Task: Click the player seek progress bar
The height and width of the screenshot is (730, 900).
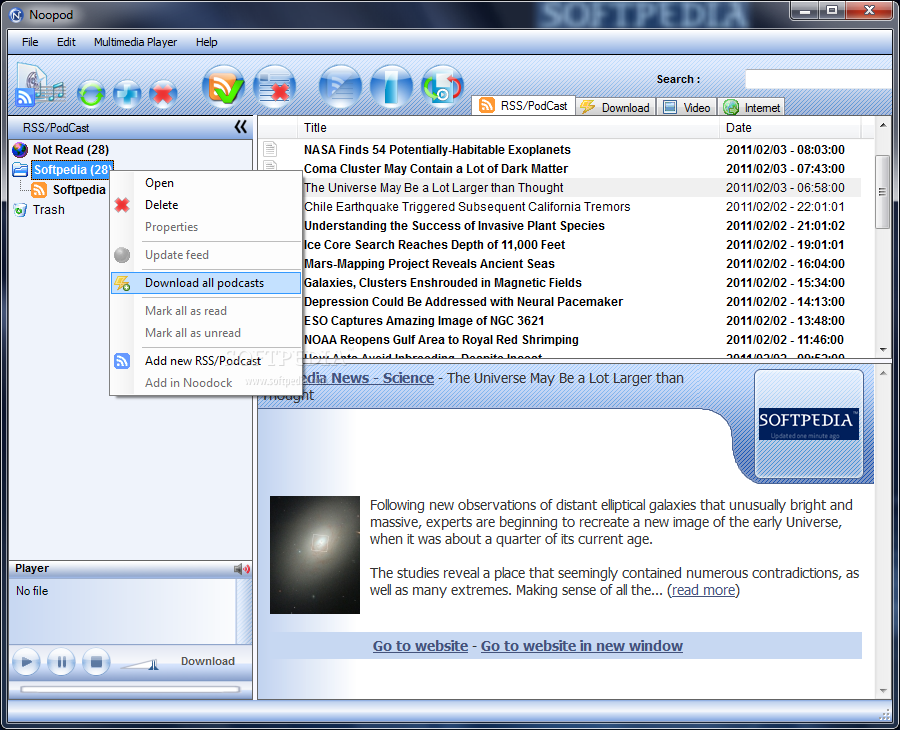Action: pyautogui.click(x=130, y=689)
